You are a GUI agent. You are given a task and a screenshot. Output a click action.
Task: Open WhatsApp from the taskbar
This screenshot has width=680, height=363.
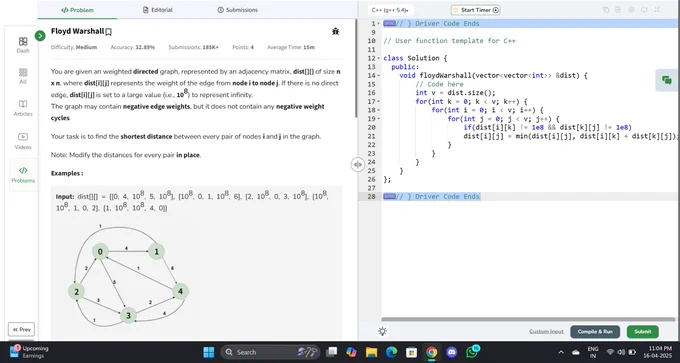click(x=472, y=352)
